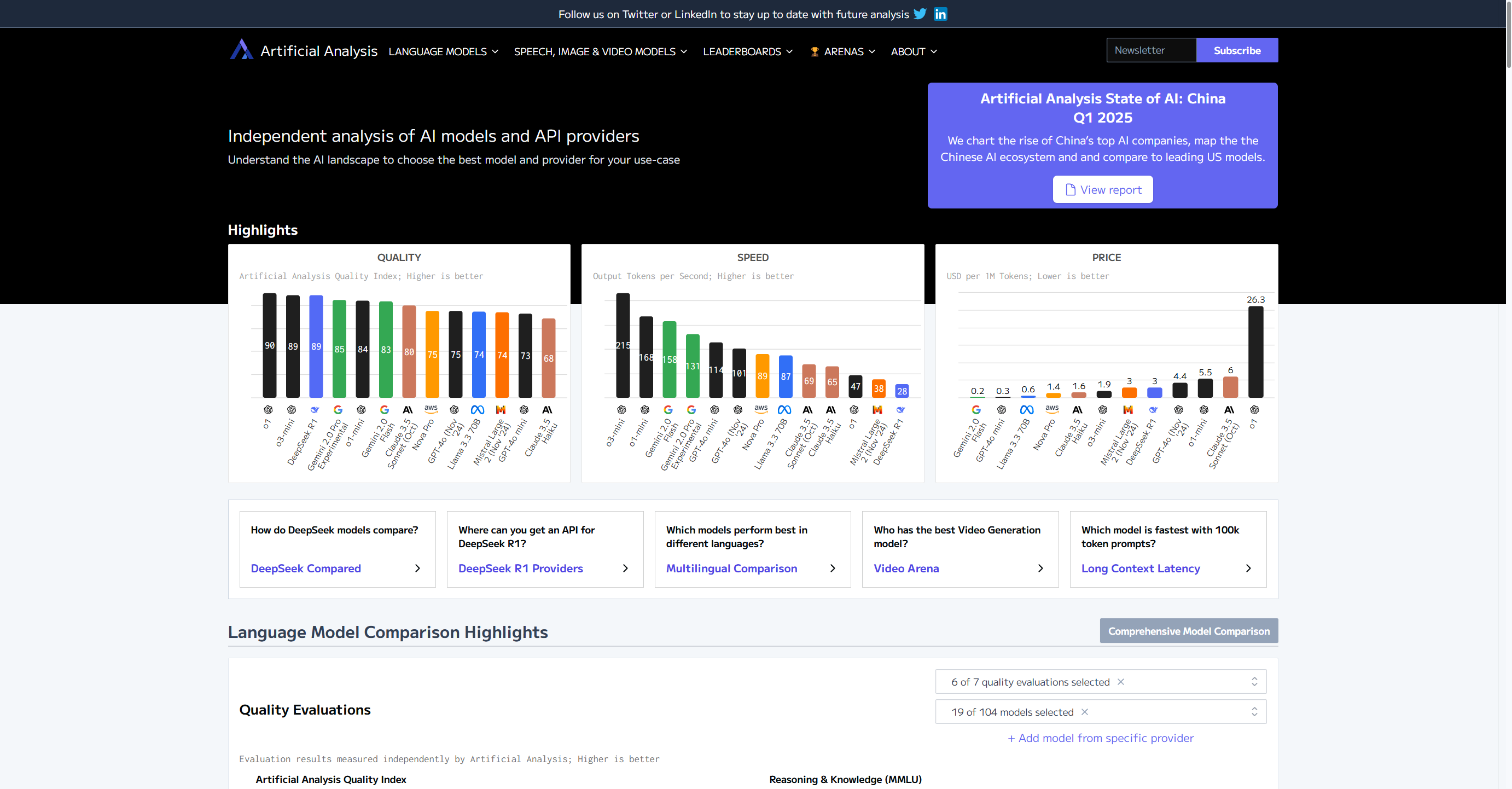Click the document icon in View report

1070,190
